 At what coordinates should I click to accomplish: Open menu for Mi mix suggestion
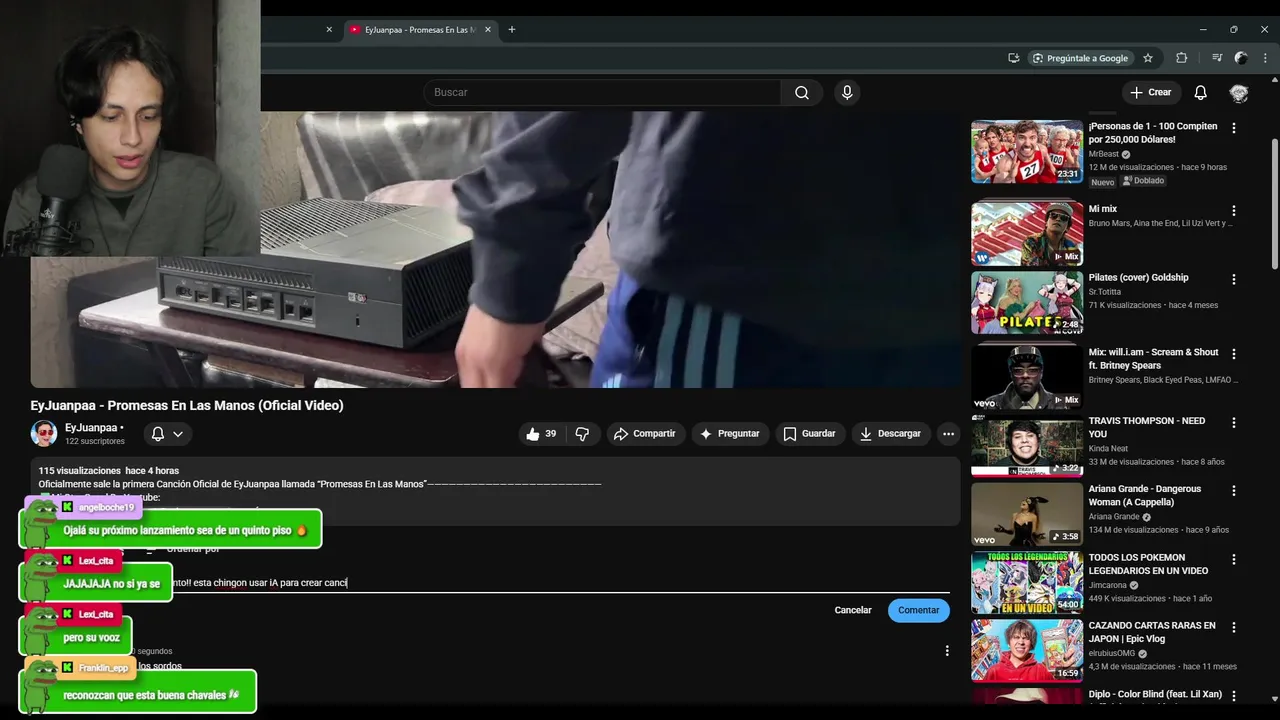click(1233, 211)
